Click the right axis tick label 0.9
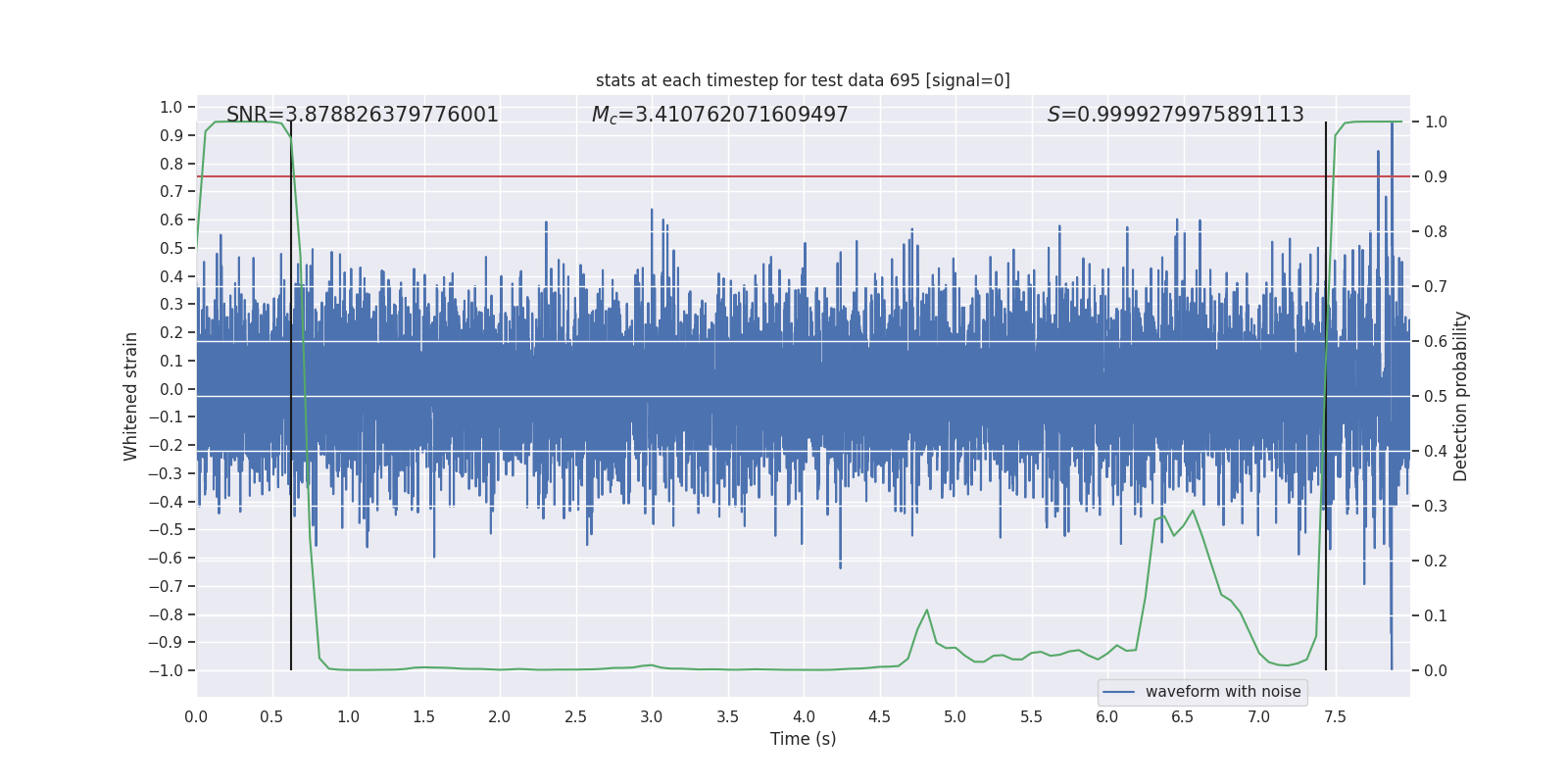 pyautogui.click(x=1436, y=177)
